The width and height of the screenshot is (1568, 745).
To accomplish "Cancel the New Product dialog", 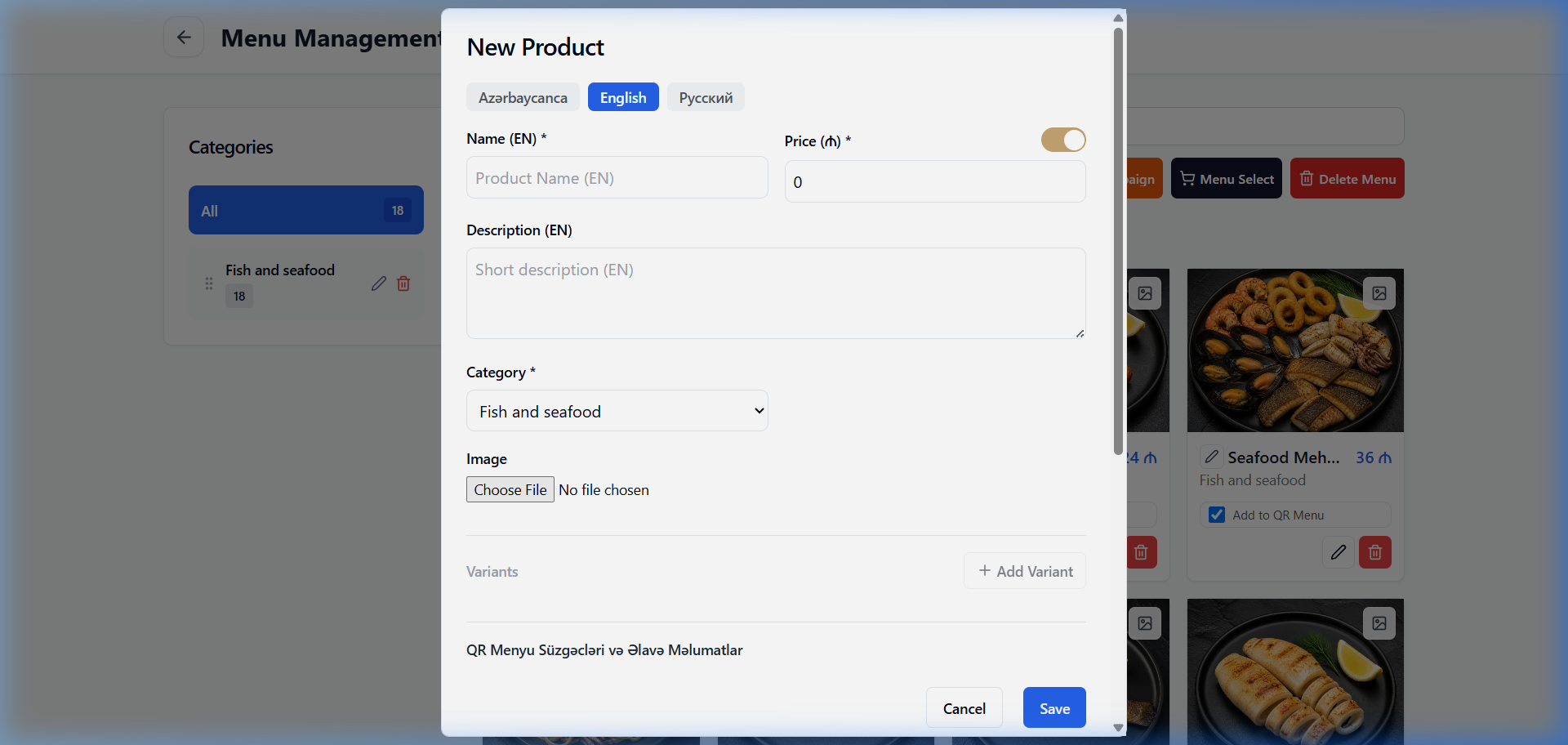I will coord(964,707).
